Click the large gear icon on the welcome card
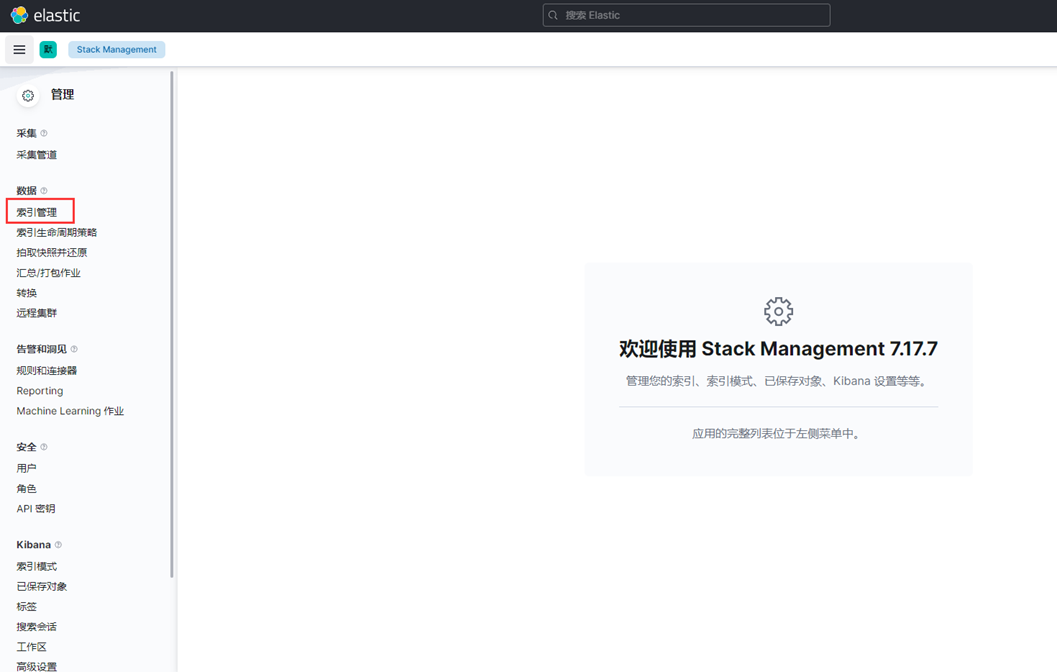Screen dimensions: 1057x672 coord(779,311)
